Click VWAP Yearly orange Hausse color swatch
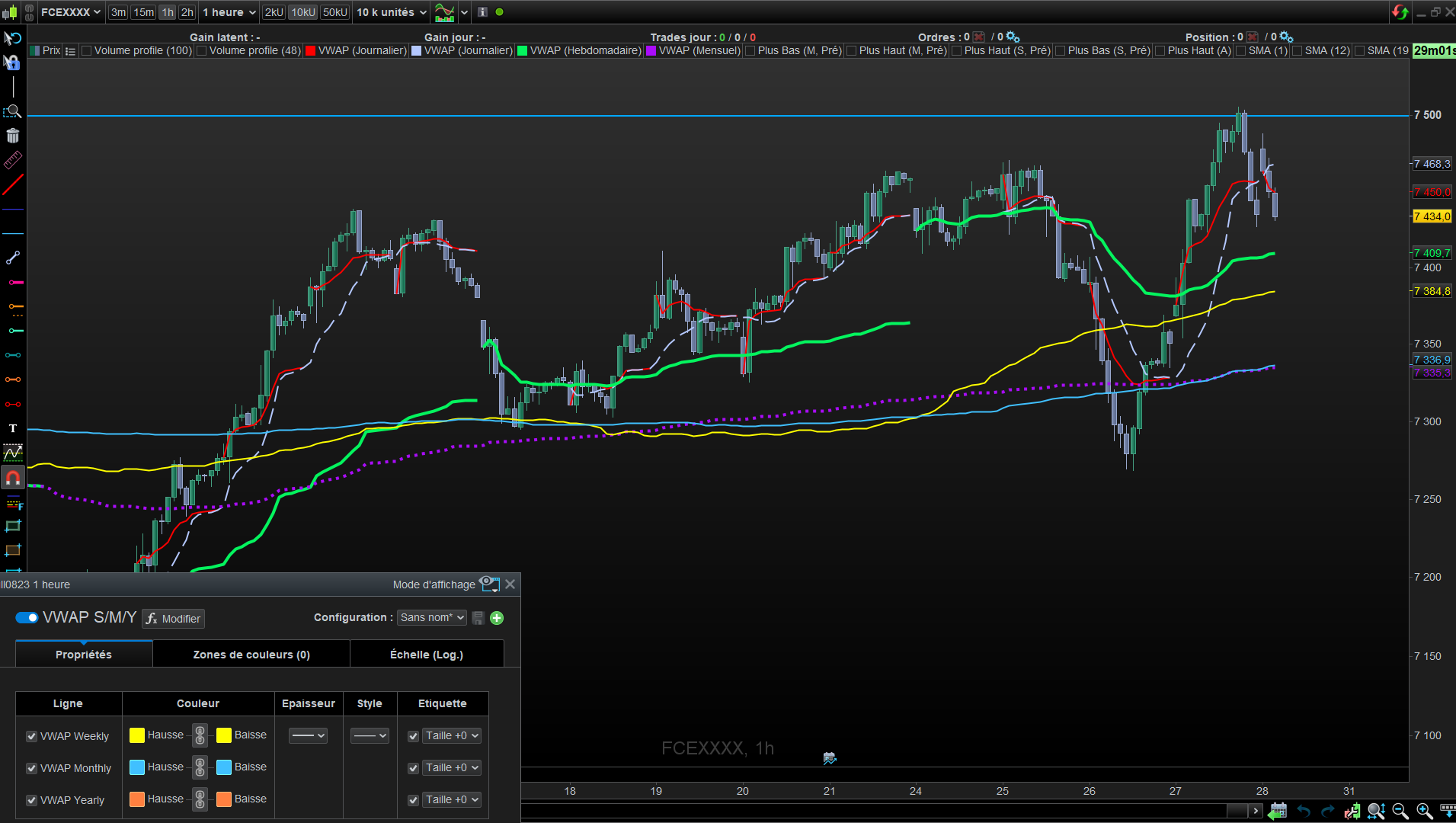 click(137, 799)
